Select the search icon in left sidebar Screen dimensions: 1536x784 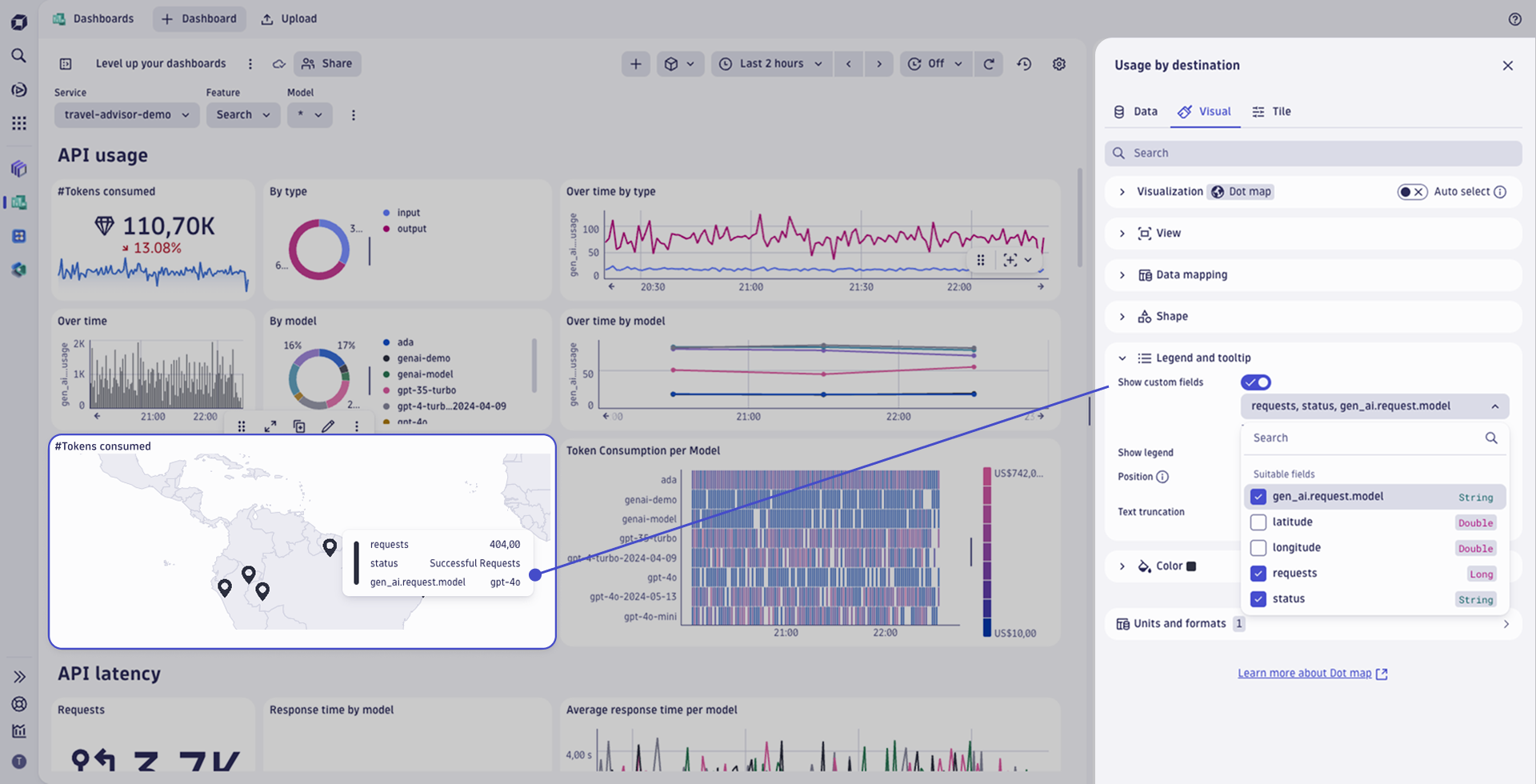(x=19, y=55)
